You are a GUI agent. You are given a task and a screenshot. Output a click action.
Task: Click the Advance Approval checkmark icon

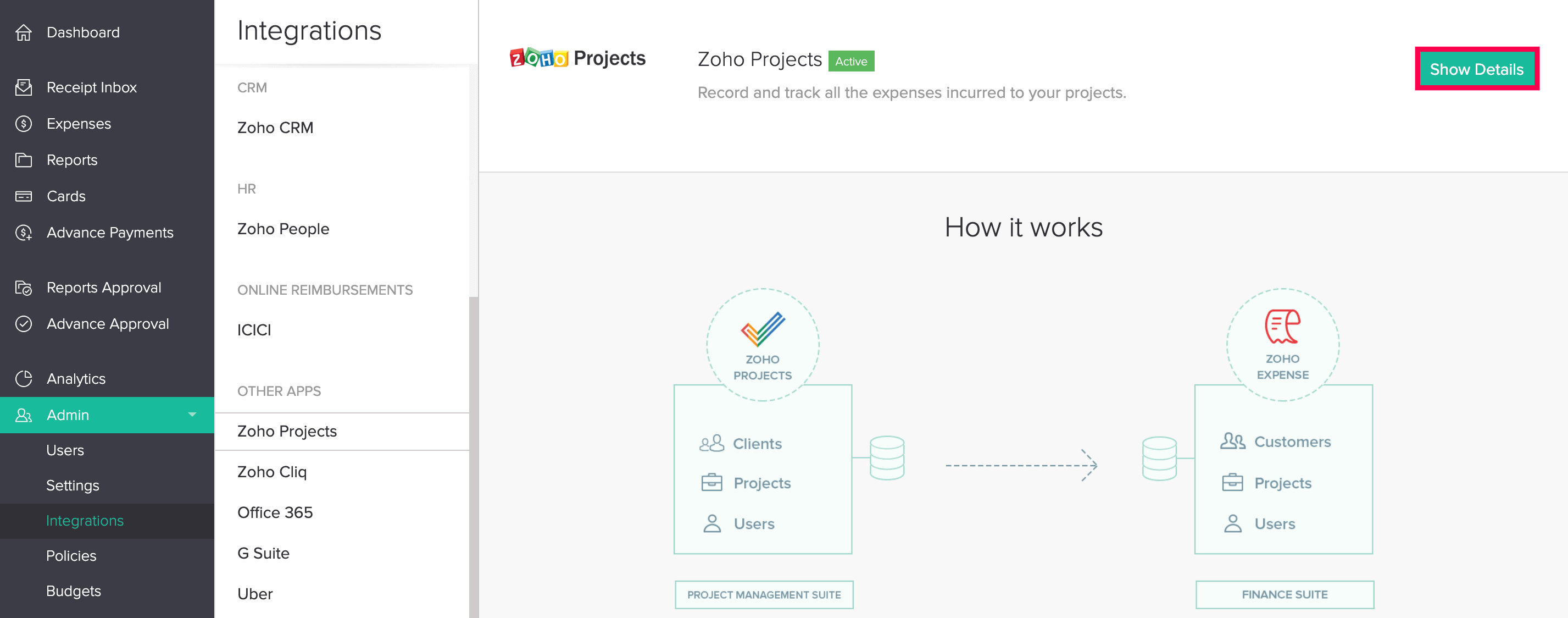[x=23, y=324]
